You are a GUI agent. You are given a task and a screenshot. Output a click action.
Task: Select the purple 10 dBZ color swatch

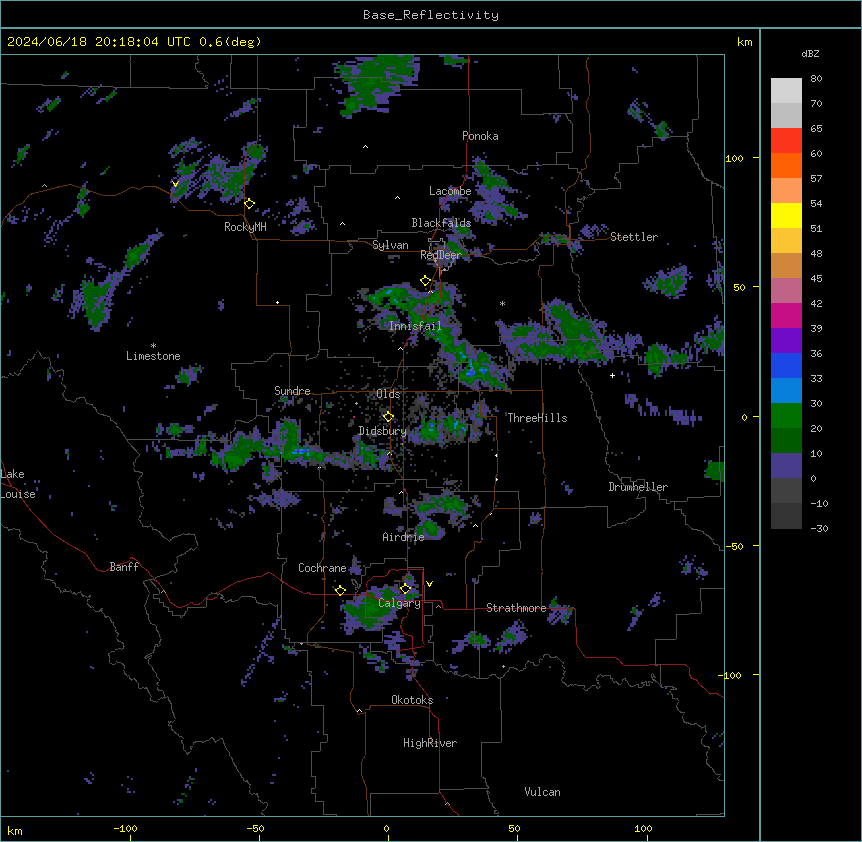(786, 466)
